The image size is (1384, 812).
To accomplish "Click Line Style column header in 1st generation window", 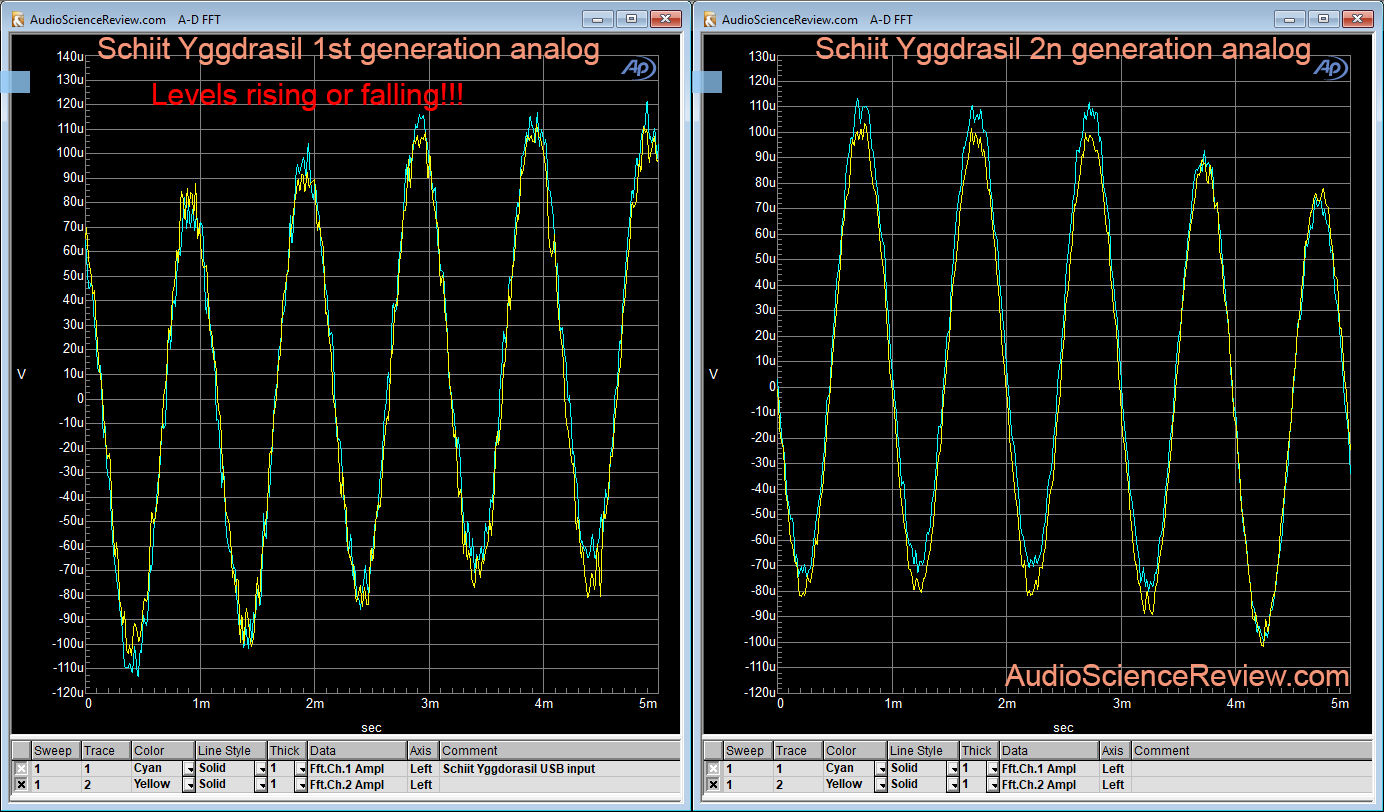I will (x=230, y=751).
